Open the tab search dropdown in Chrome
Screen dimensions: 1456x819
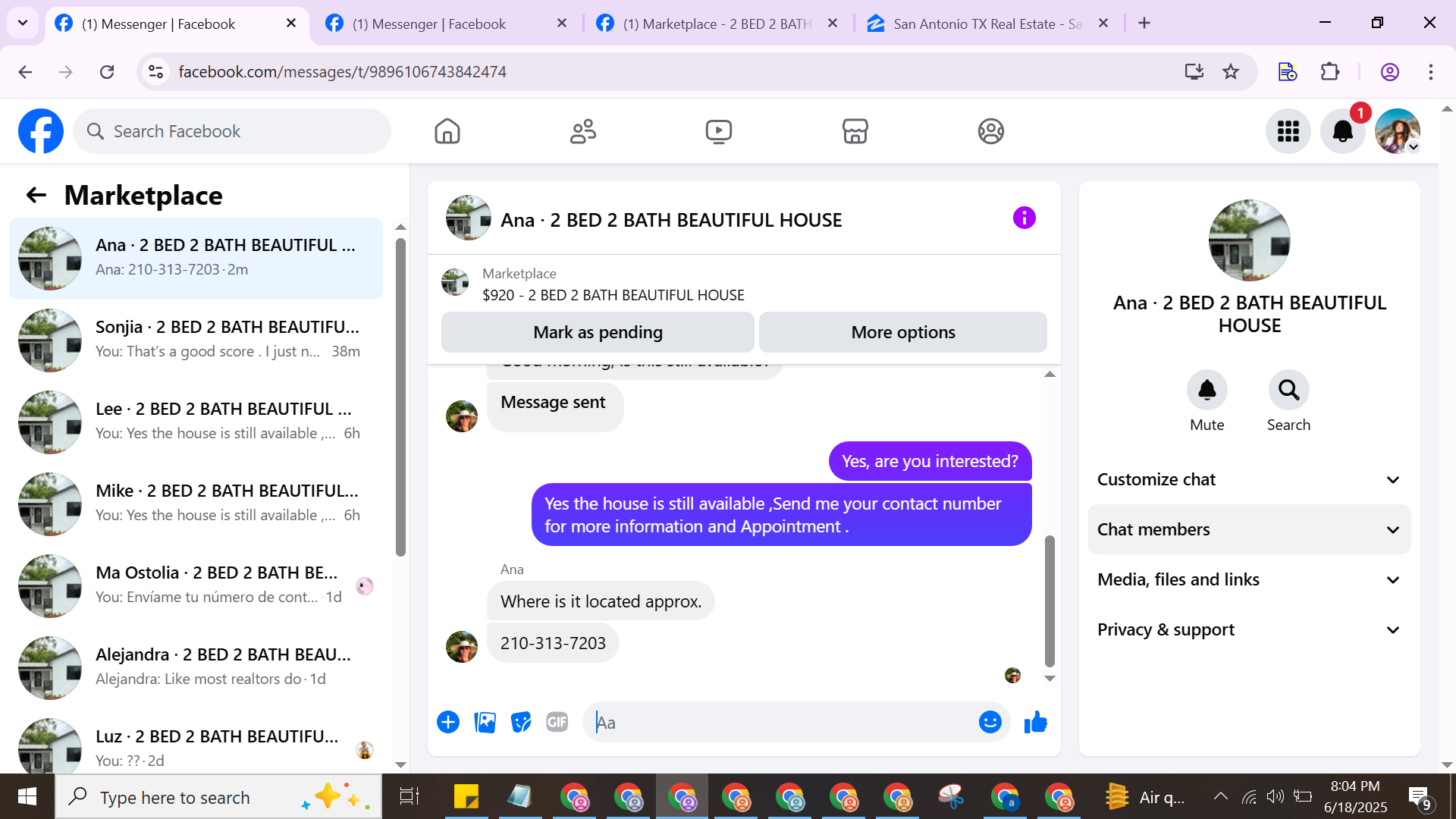point(23,23)
